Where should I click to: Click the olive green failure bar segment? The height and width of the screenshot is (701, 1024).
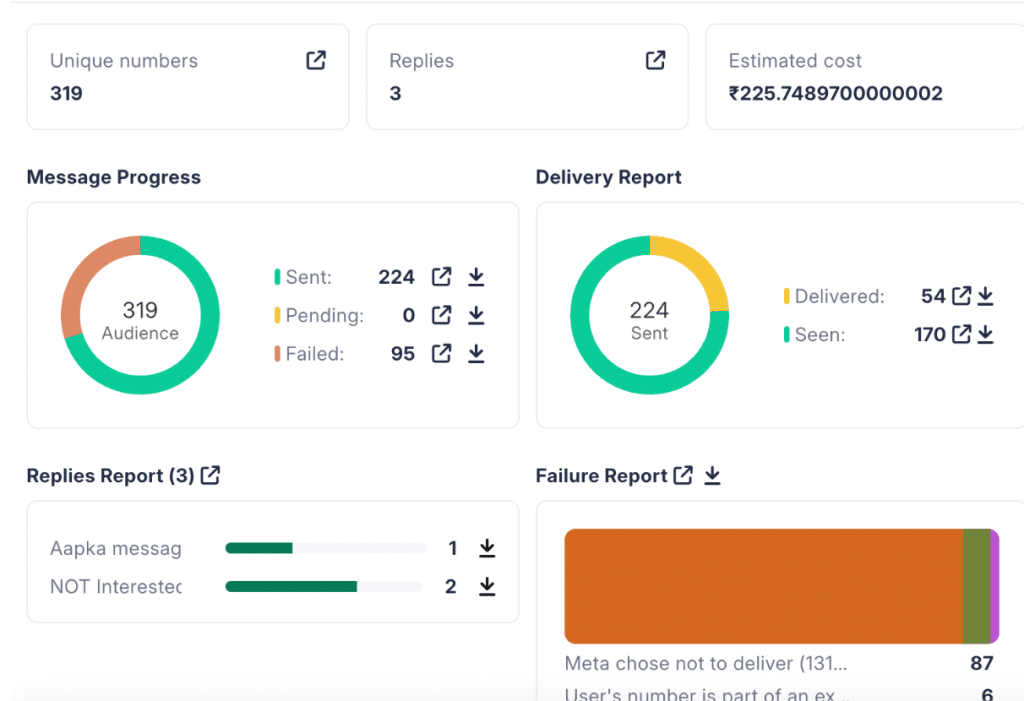(976, 586)
